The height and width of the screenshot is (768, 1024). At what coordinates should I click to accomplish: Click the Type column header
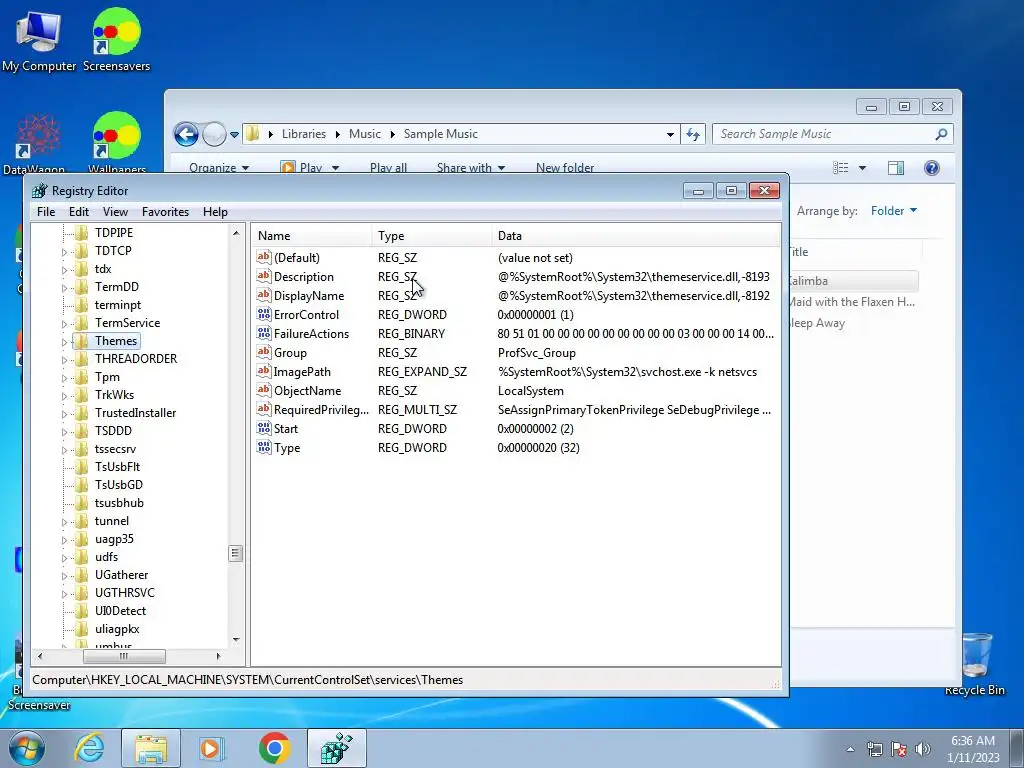432,236
